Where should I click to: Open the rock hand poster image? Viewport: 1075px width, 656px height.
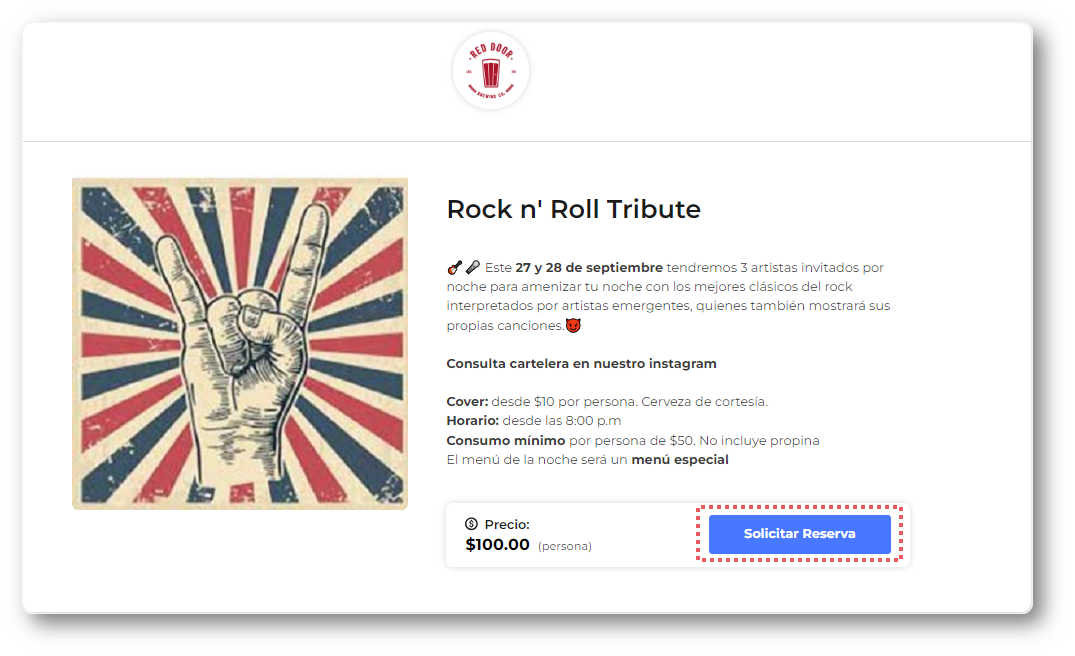tap(240, 343)
